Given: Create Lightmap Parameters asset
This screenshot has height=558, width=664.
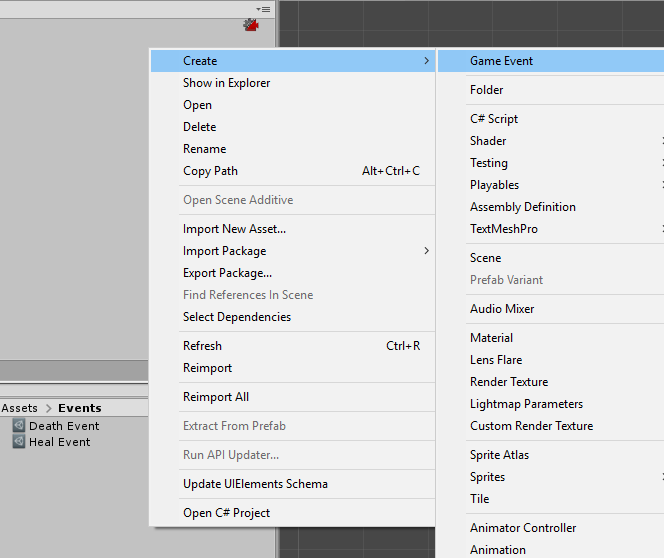Looking at the screenshot, I should tap(551, 404).
